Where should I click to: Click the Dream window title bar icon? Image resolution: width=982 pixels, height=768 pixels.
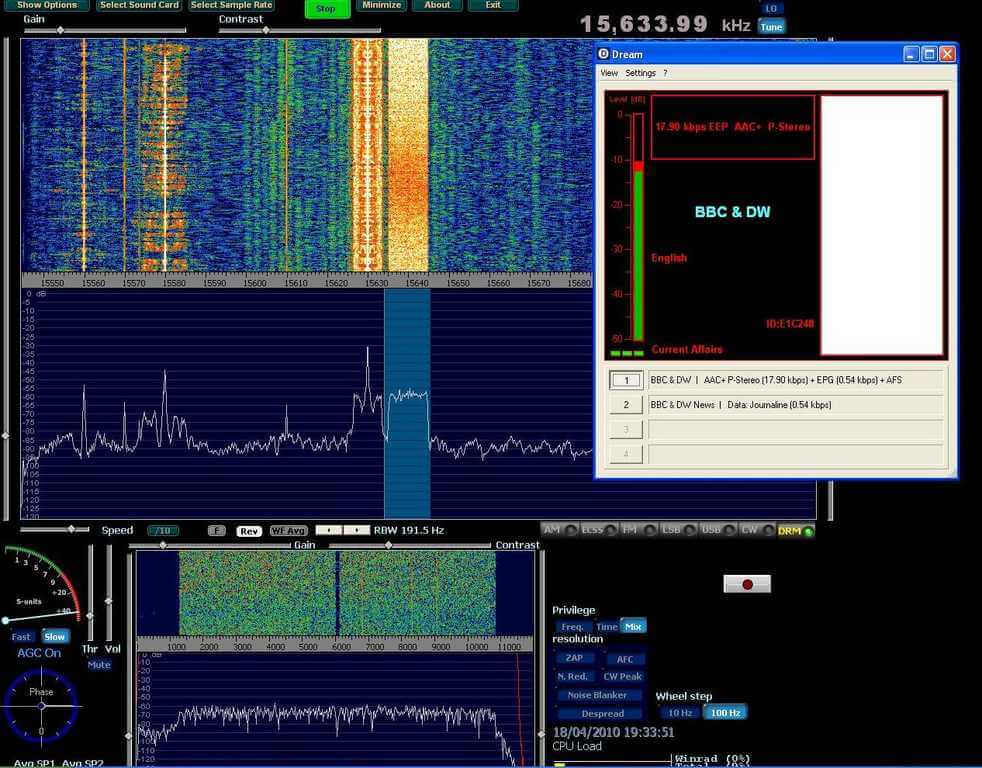pyautogui.click(x=604, y=54)
